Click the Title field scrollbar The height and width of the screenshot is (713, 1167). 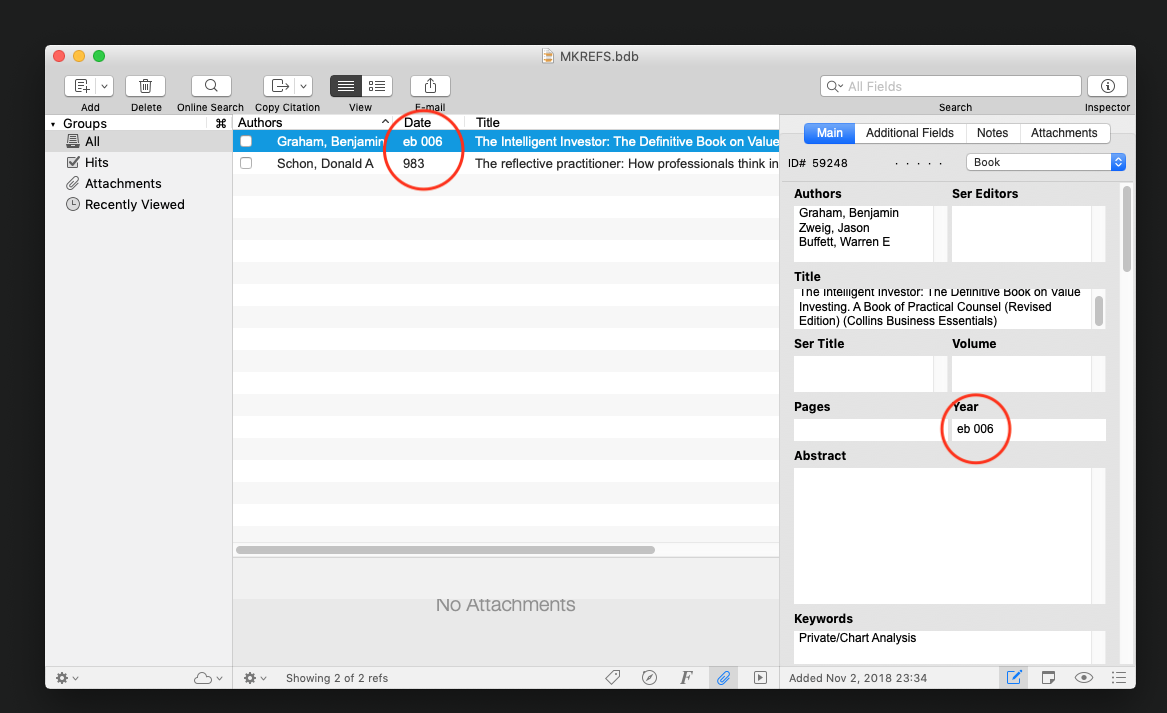(x=1099, y=310)
